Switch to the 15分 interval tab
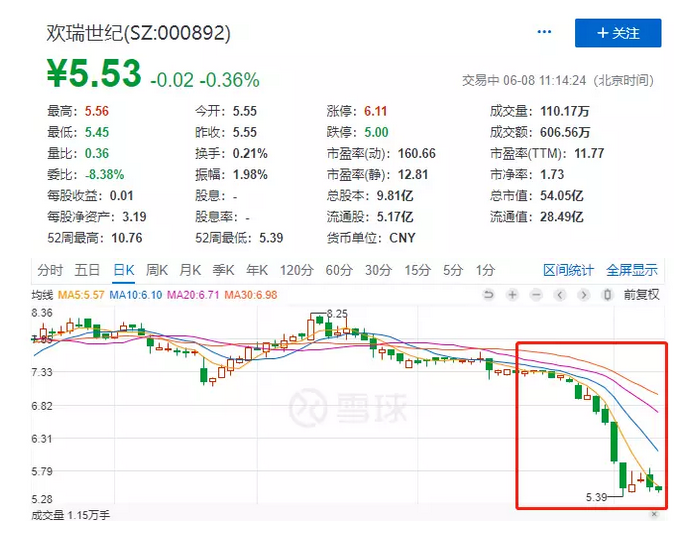Viewport: 682px width, 542px height. [x=418, y=270]
